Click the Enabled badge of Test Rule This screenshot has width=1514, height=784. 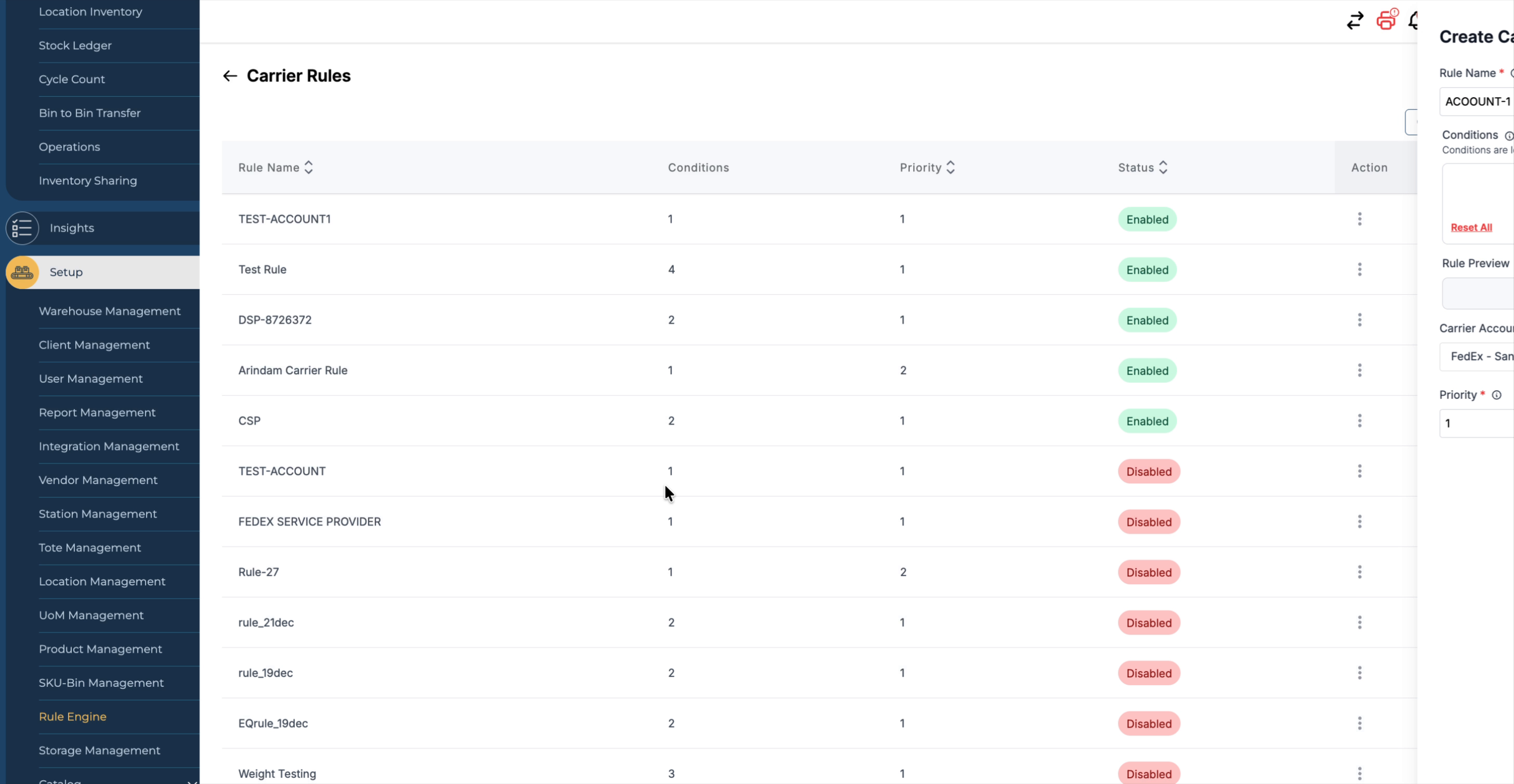click(x=1146, y=270)
